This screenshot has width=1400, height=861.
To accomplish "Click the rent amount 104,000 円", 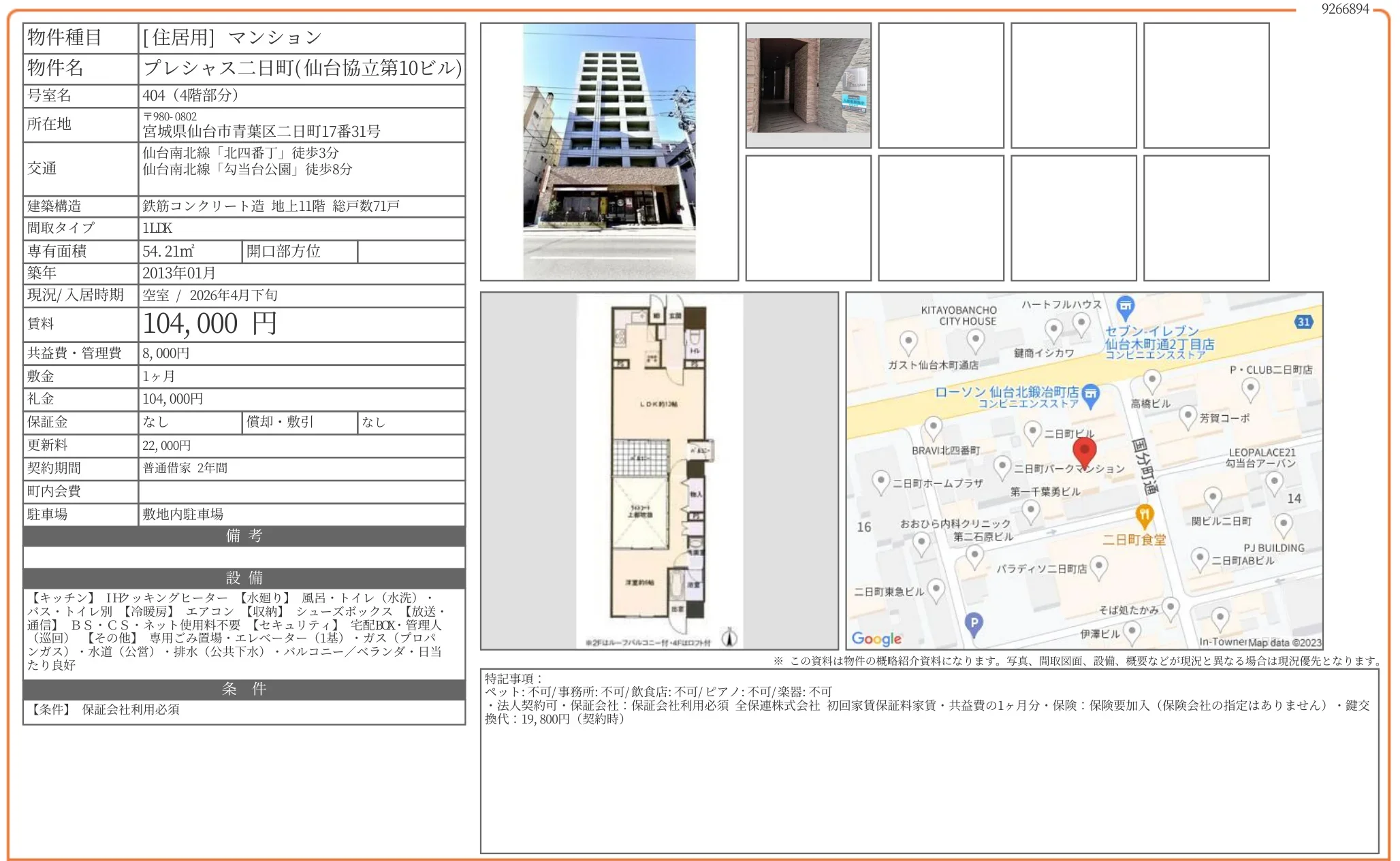I will 210,324.
